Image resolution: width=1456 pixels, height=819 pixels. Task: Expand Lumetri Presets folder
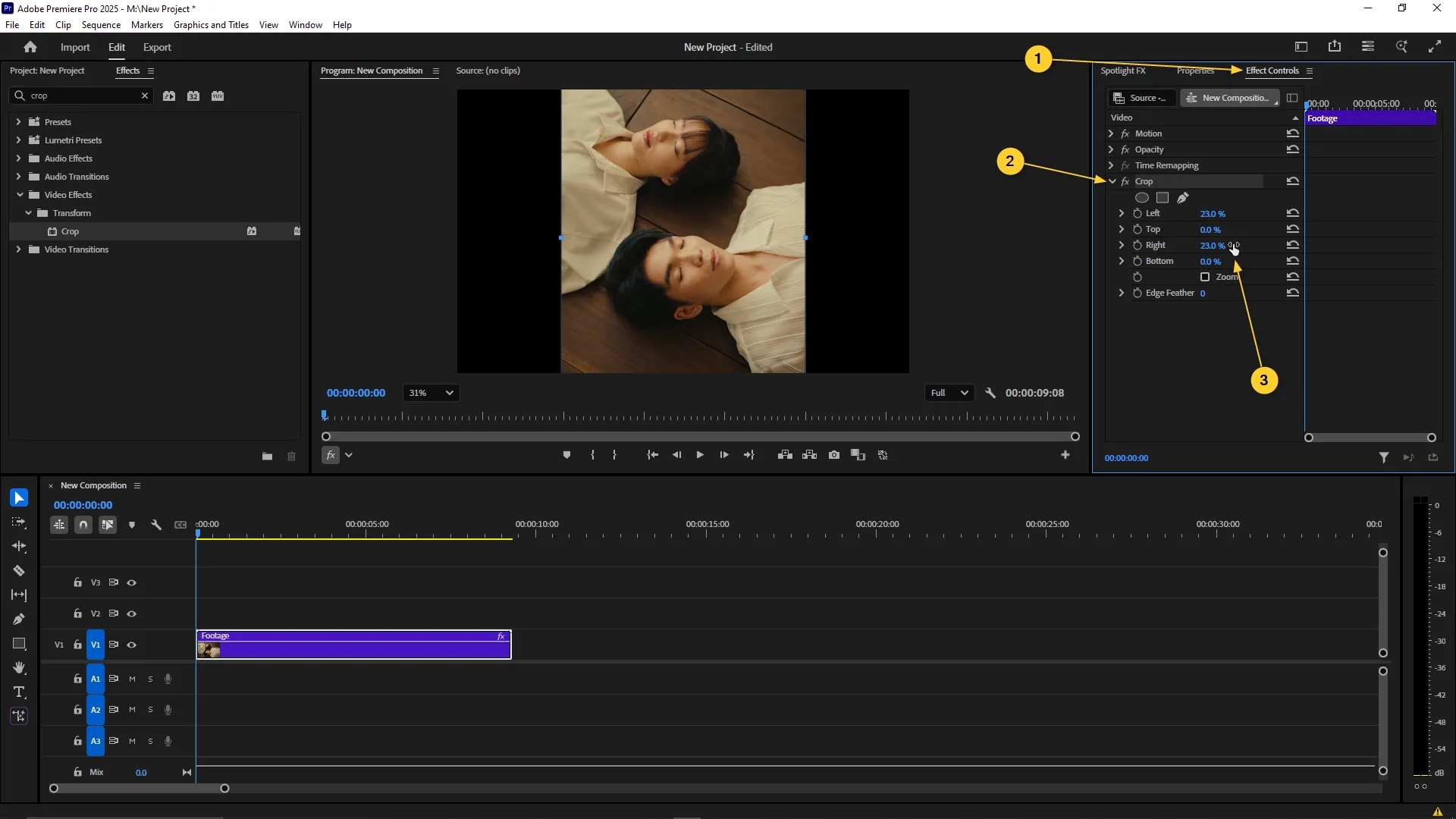tap(19, 140)
